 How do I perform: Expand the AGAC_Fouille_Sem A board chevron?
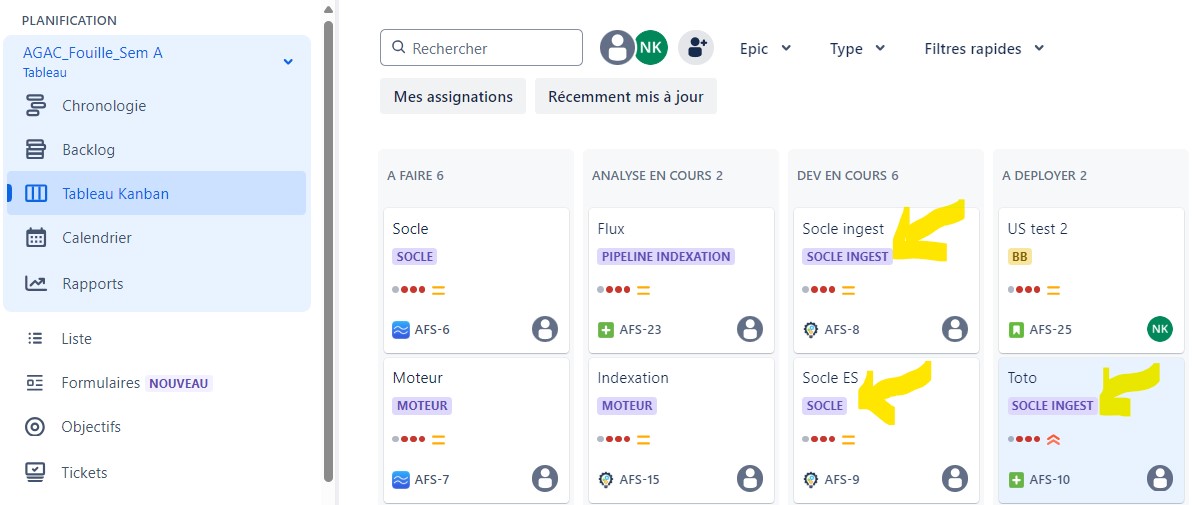[288, 62]
